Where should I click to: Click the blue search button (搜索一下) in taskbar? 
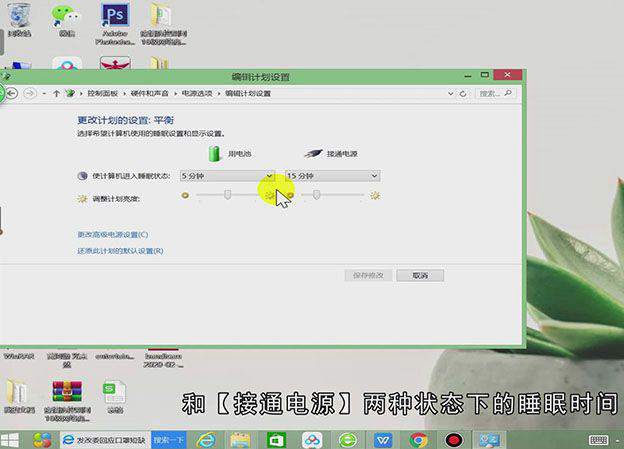[168, 440]
